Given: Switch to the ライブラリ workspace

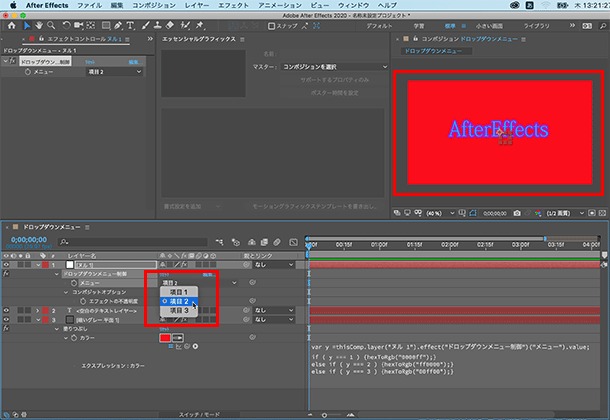Looking at the screenshot, I should (536, 26).
